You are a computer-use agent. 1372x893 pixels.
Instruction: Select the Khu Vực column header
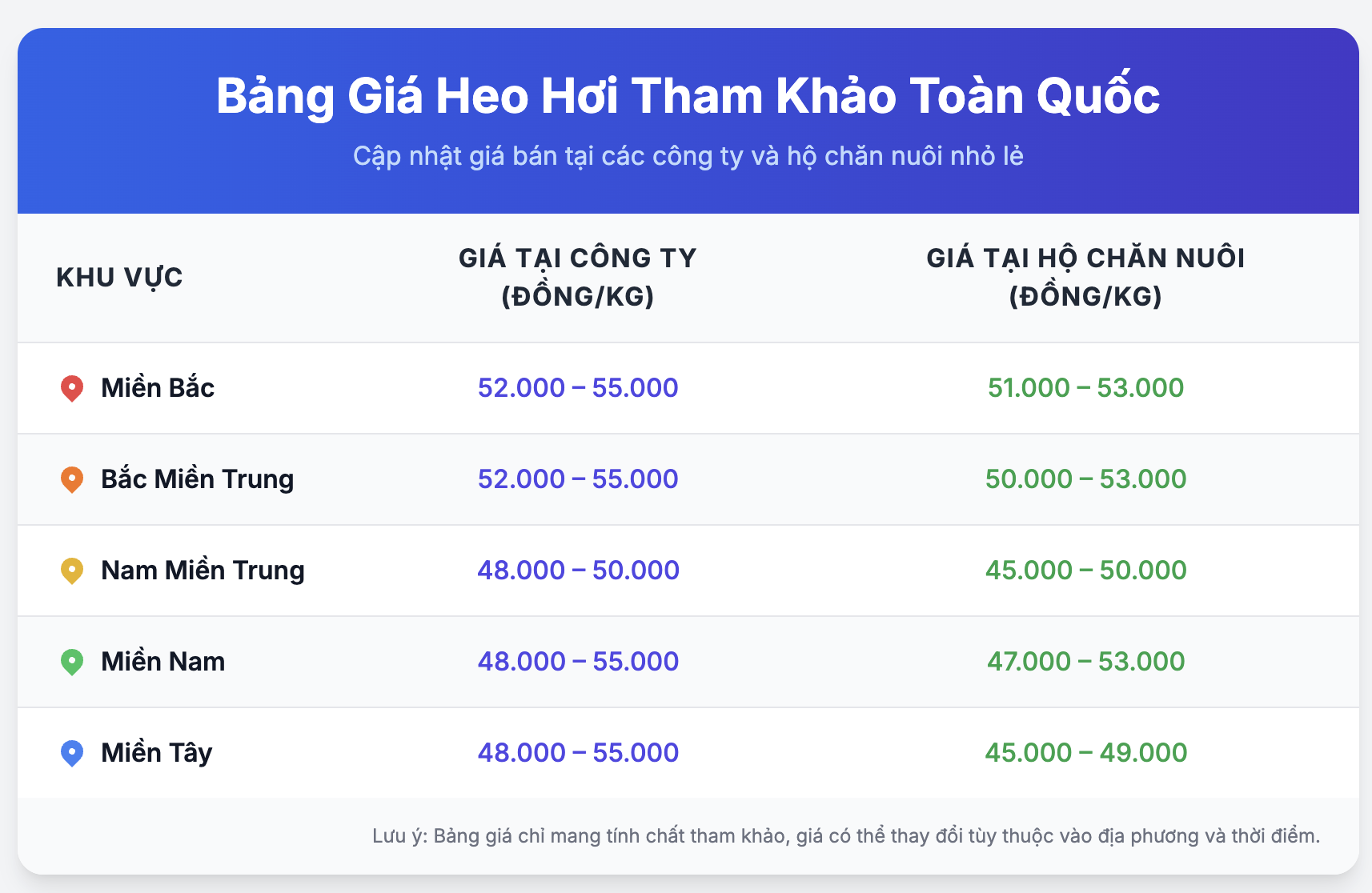[119, 278]
